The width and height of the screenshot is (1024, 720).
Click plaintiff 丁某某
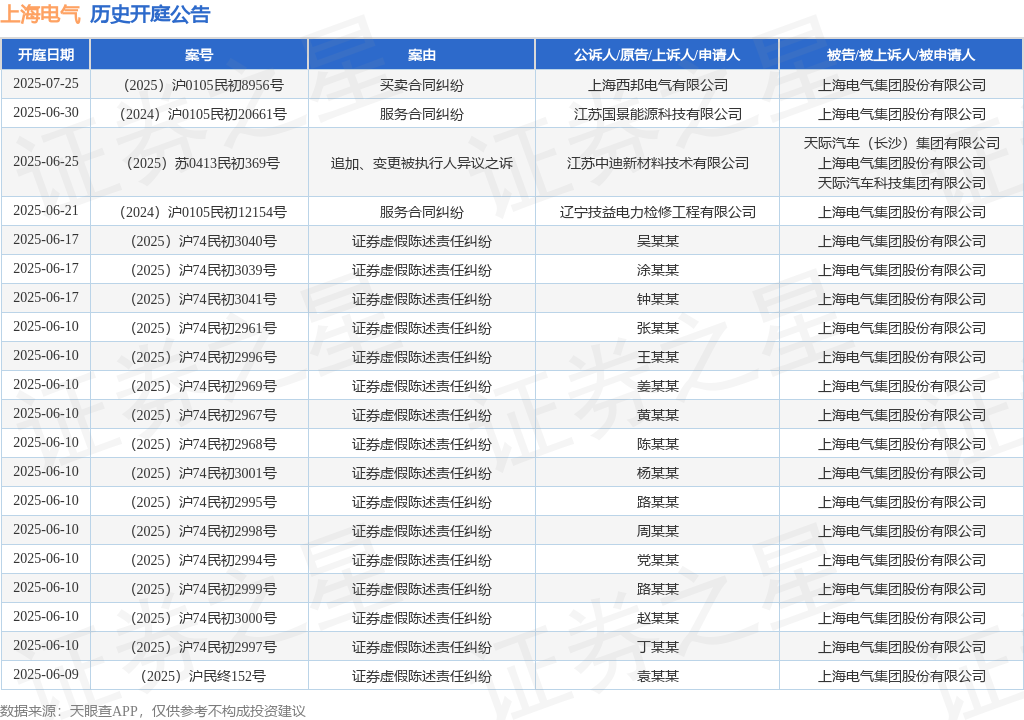658,647
